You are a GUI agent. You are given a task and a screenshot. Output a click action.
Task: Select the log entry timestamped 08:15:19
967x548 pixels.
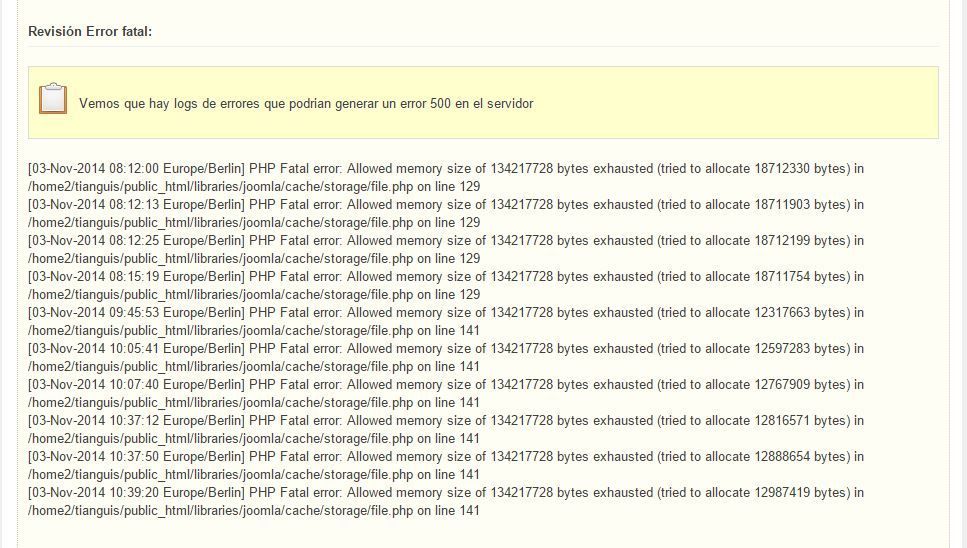pos(446,285)
